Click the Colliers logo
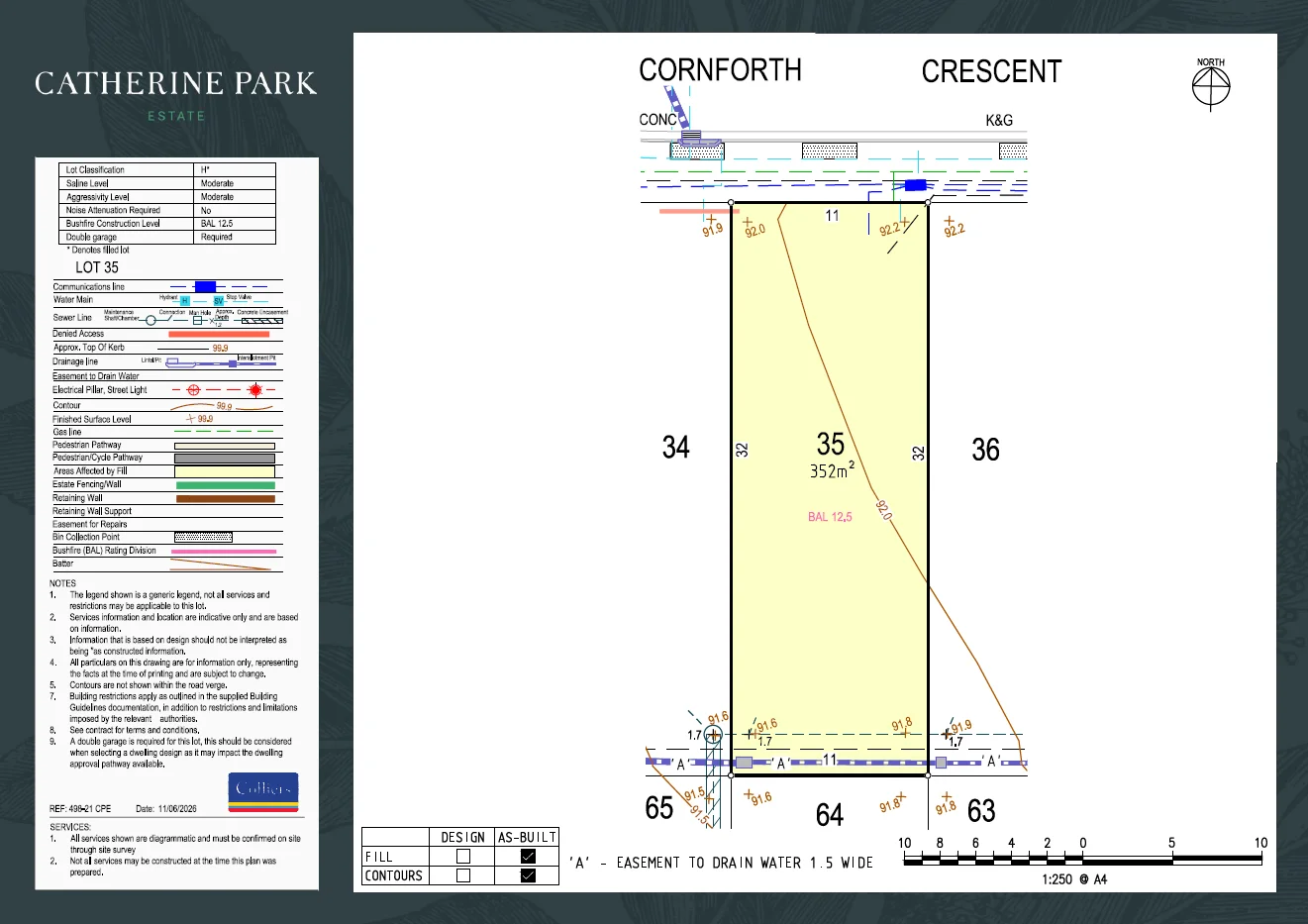 tap(263, 791)
